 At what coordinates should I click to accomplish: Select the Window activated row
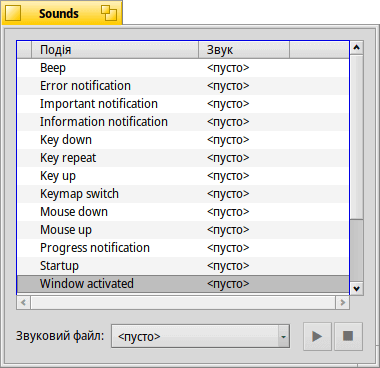point(183,284)
